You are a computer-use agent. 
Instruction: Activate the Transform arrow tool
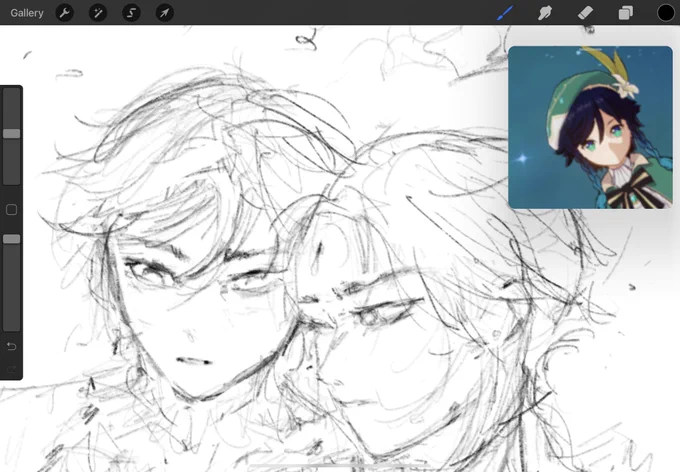point(164,13)
